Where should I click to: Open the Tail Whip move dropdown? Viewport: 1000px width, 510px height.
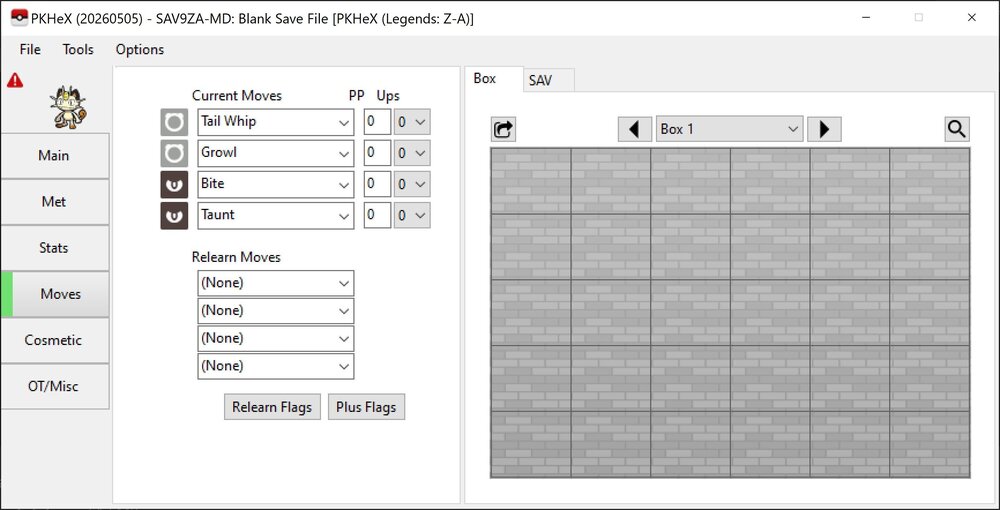click(276, 122)
